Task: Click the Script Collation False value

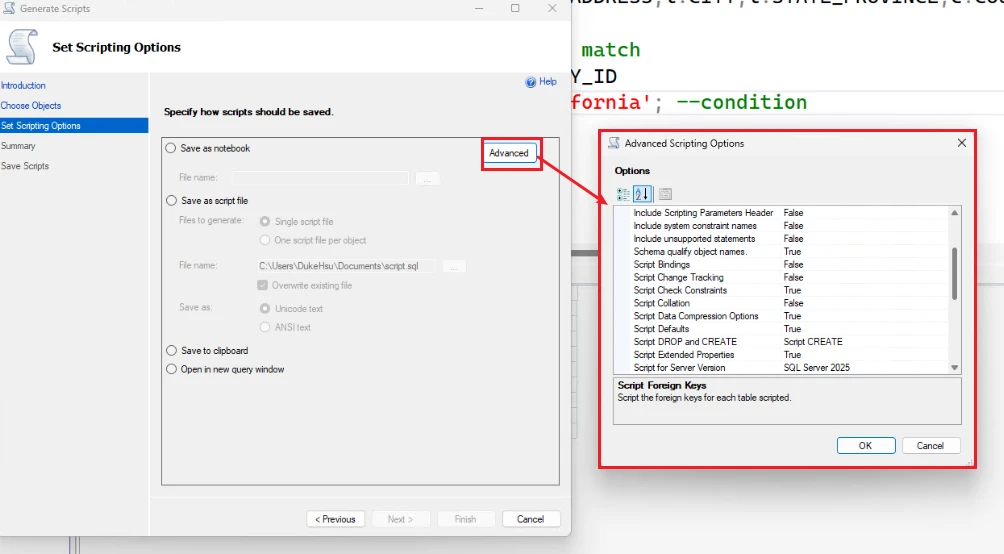Action: coord(793,303)
